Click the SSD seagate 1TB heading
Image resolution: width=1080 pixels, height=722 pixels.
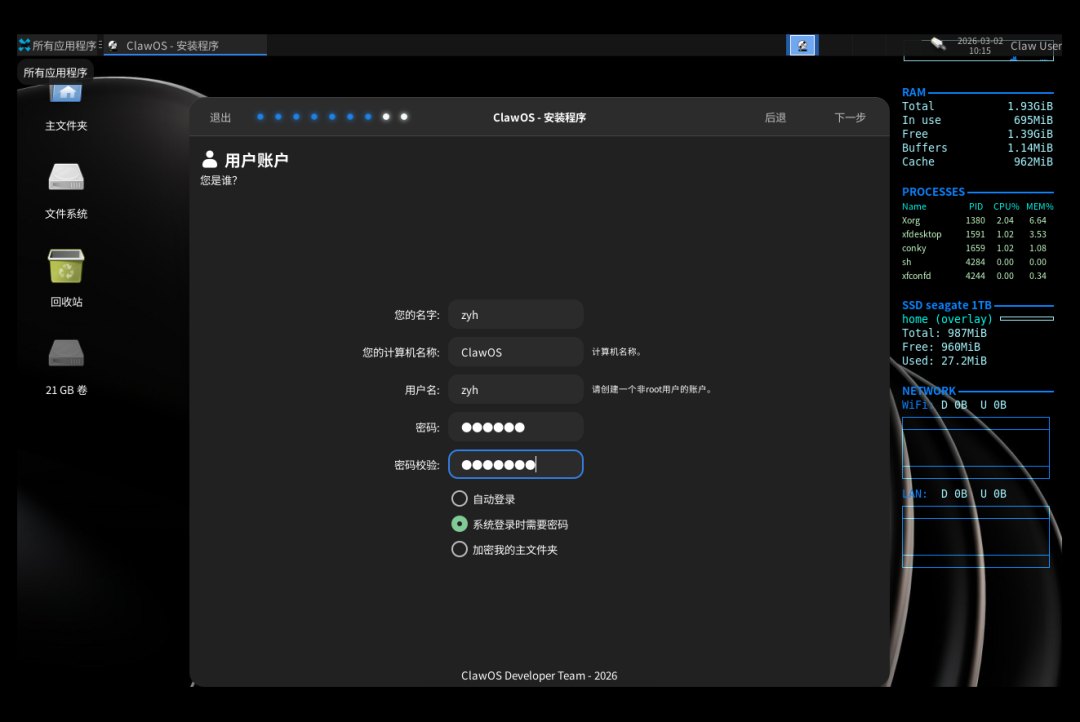tap(946, 305)
